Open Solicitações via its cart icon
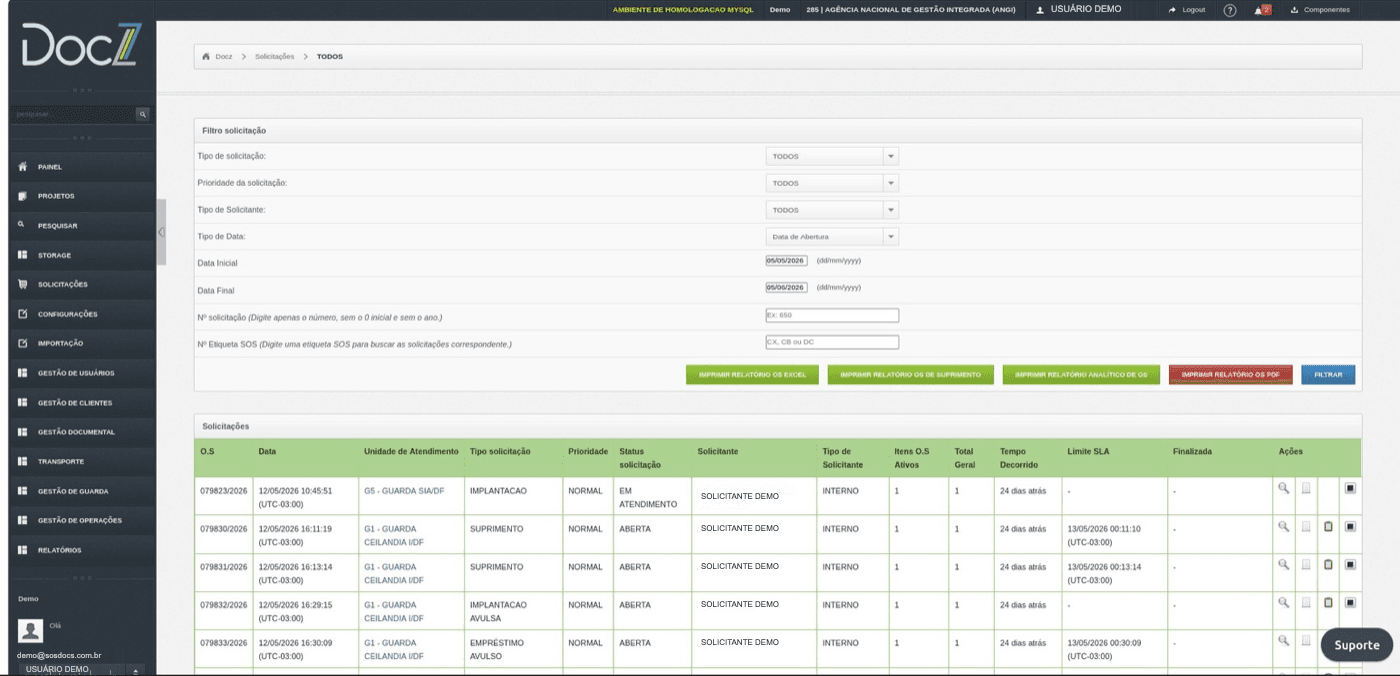The width and height of the screenshot is (1400, 676). (22, 284)
